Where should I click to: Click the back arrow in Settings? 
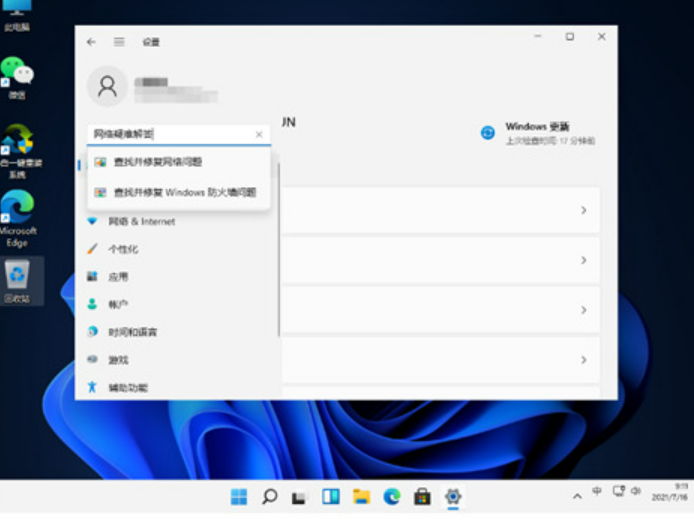91,42
